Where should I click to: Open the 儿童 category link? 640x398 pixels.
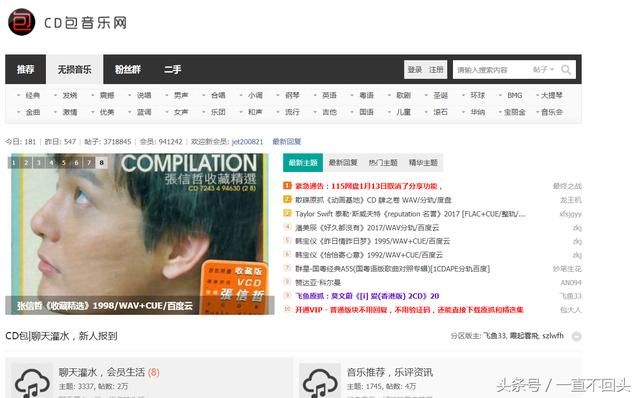(x=403, y=112)
